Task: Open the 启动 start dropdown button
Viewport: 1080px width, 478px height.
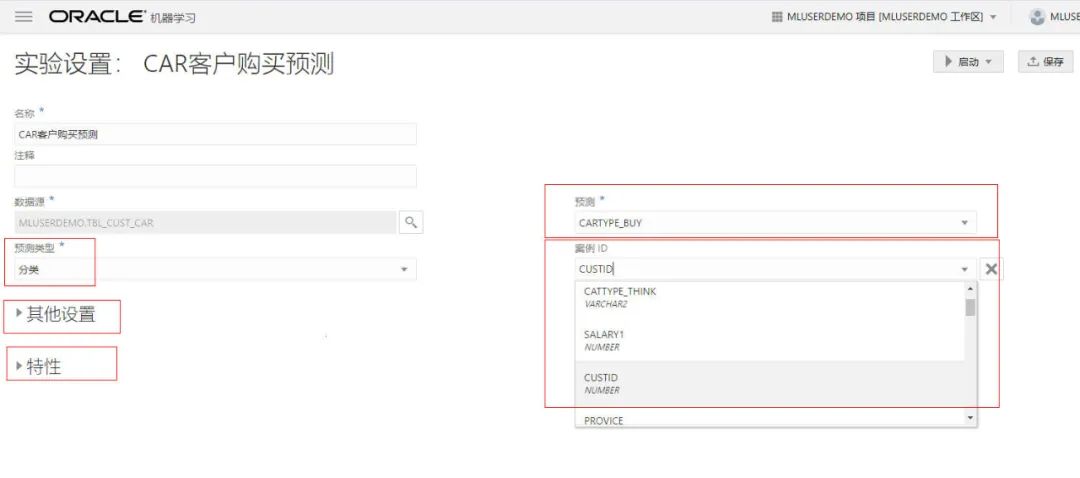Action: coord(968,62)
